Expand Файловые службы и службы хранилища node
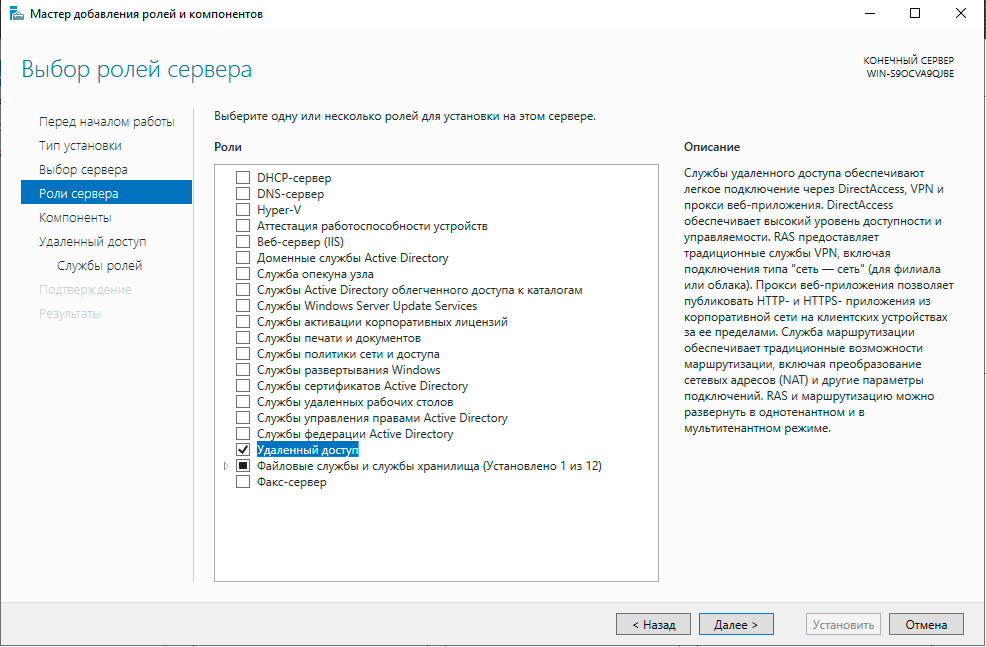 (x=226, y=466)
